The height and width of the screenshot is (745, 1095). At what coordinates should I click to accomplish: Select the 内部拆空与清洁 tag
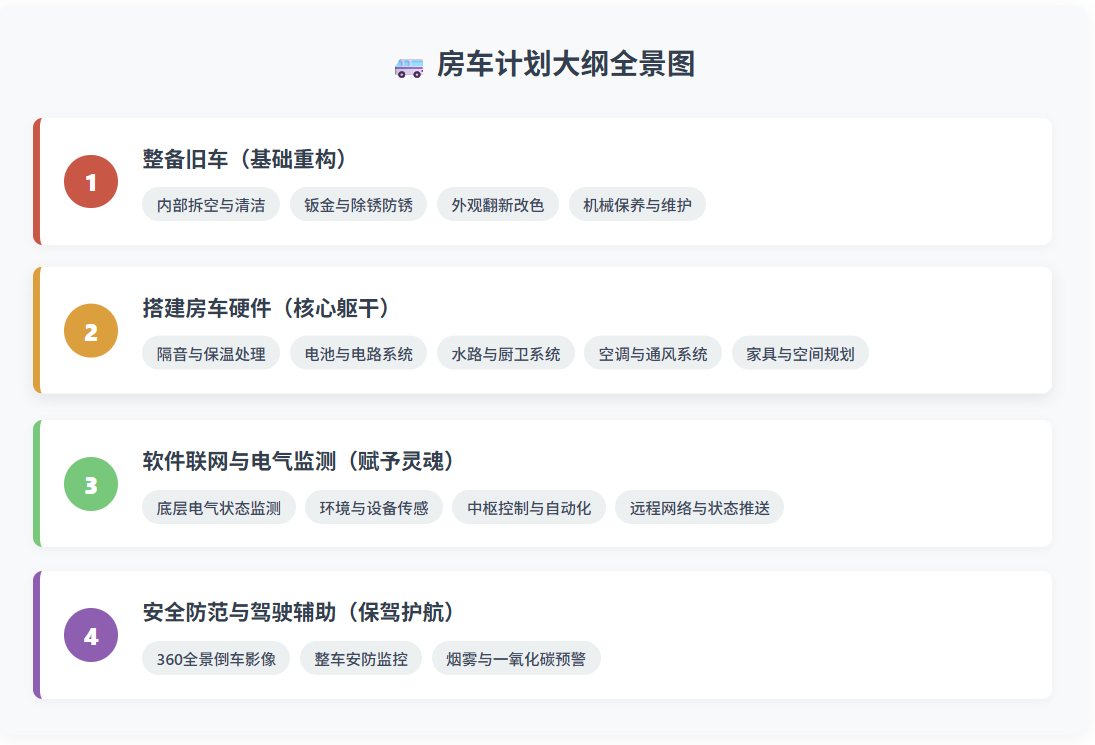point(211,205)
